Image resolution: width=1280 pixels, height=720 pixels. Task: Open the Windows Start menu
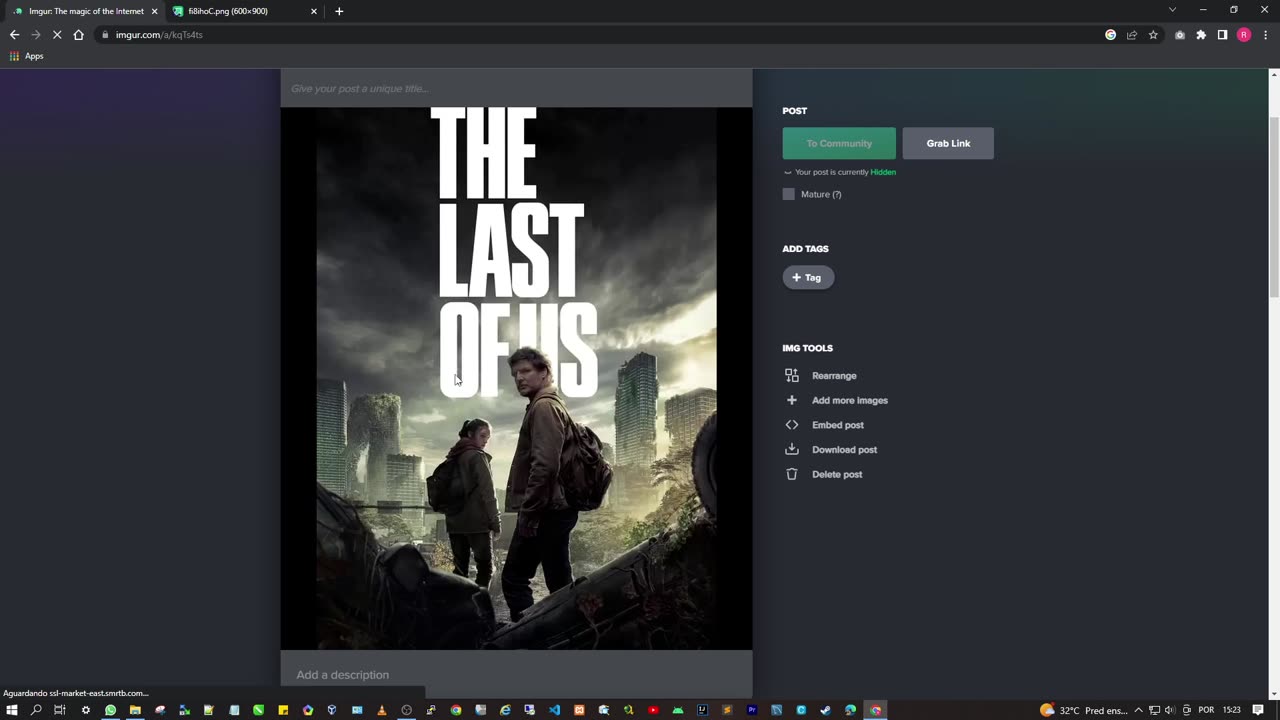[x=12, y=710]
